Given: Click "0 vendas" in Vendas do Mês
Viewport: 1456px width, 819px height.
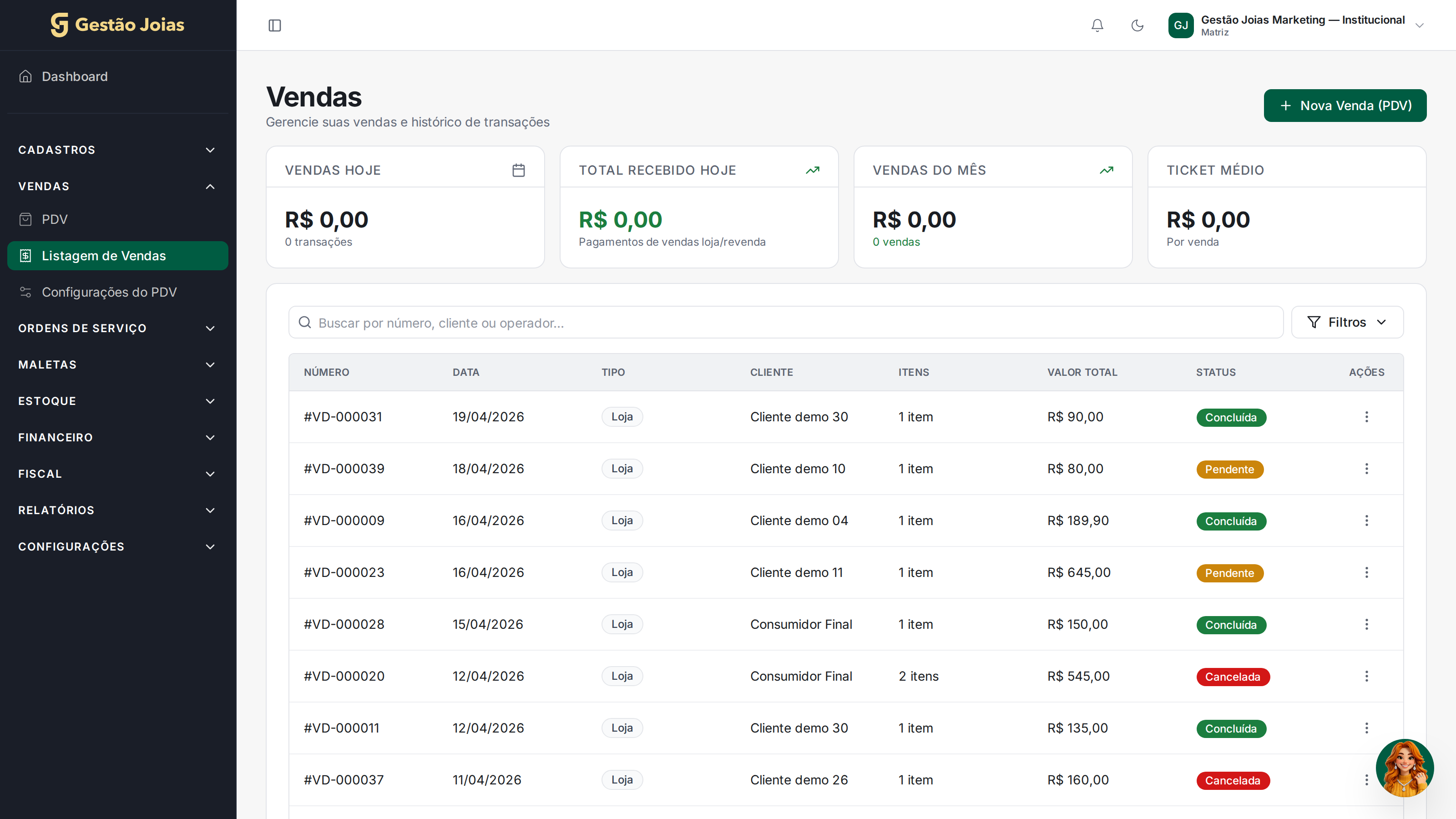Looking at the screenshot, I should (x=896, y=242).
